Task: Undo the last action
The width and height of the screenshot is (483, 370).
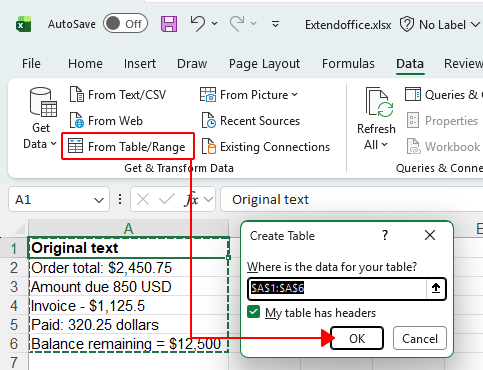Action: coord(198,24)
